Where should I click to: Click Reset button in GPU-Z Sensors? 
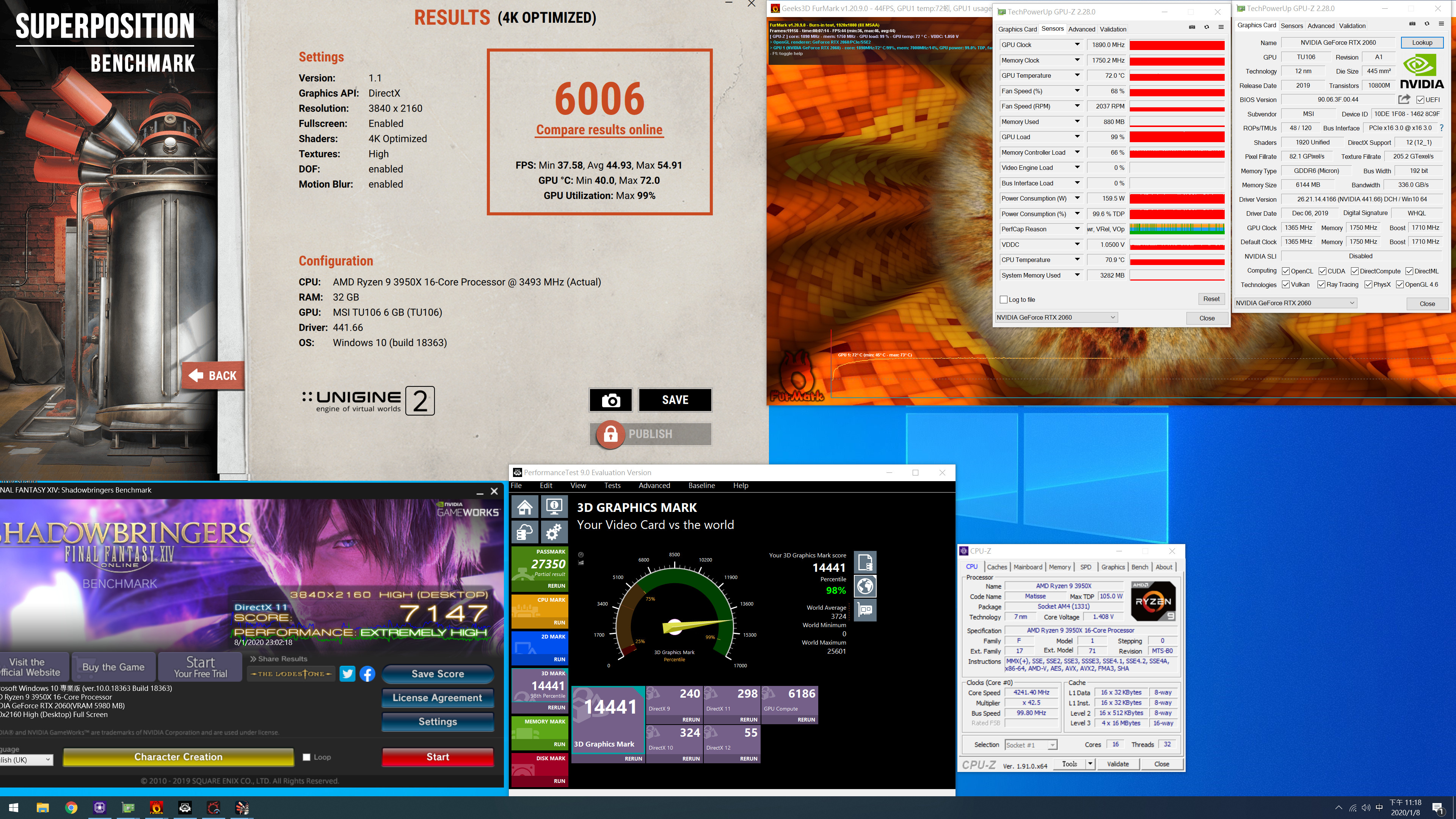click(x=1211, y=299)
